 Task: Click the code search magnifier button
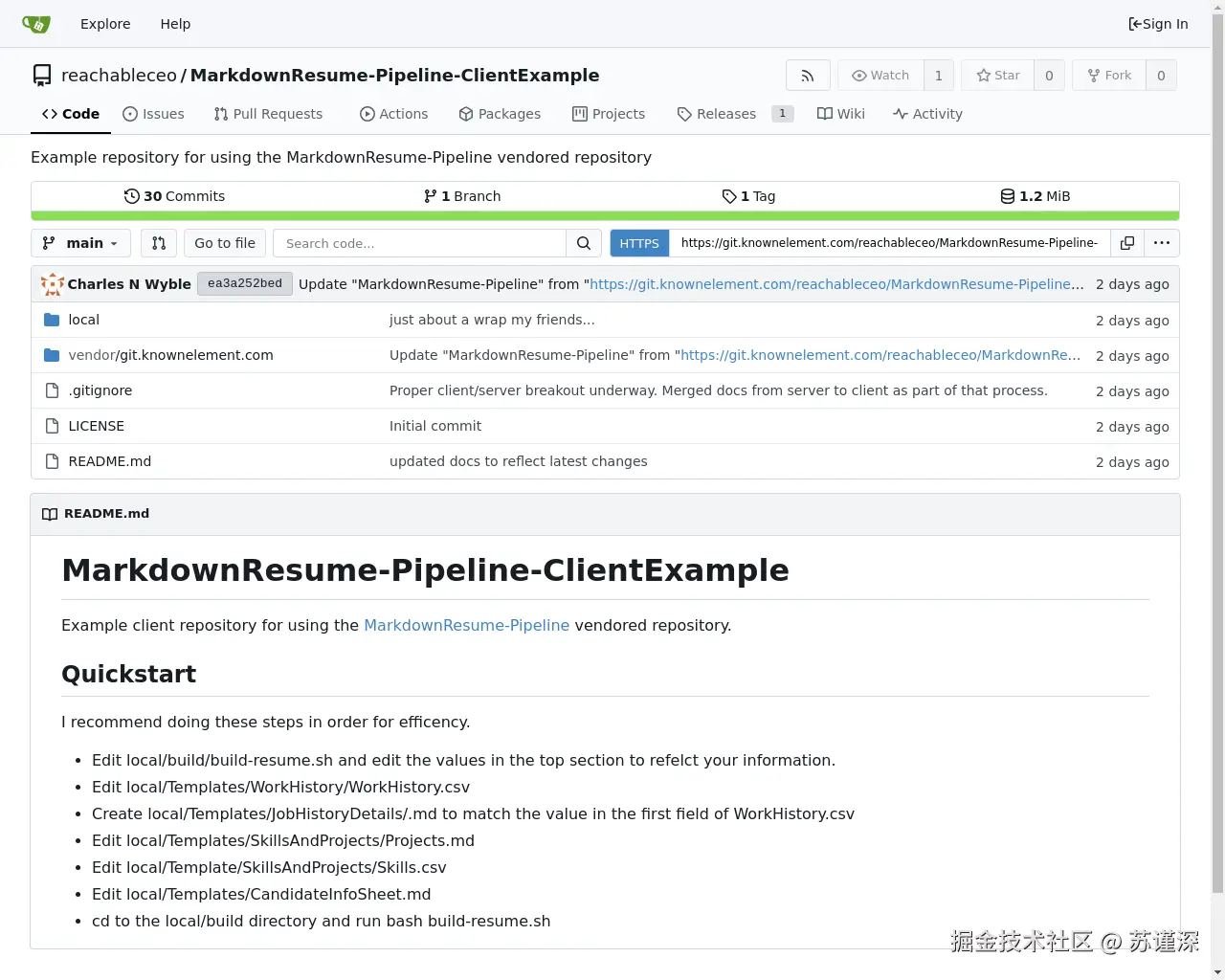[583, 243]
